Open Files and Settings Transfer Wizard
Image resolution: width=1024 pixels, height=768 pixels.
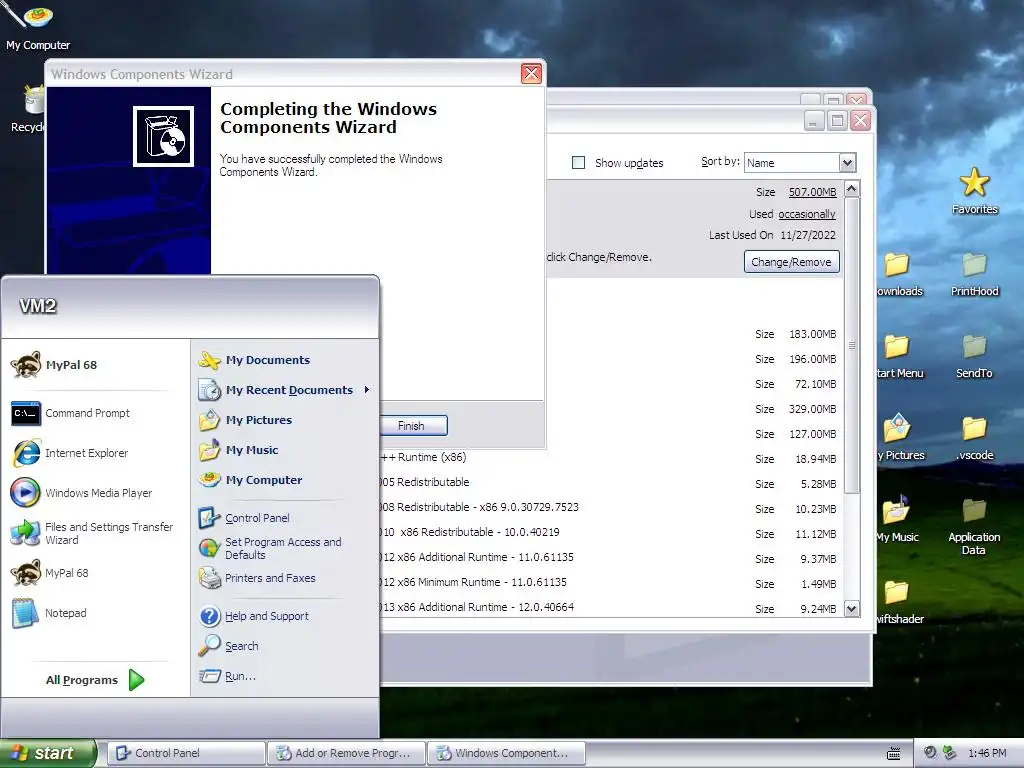(x=92, y=534)
